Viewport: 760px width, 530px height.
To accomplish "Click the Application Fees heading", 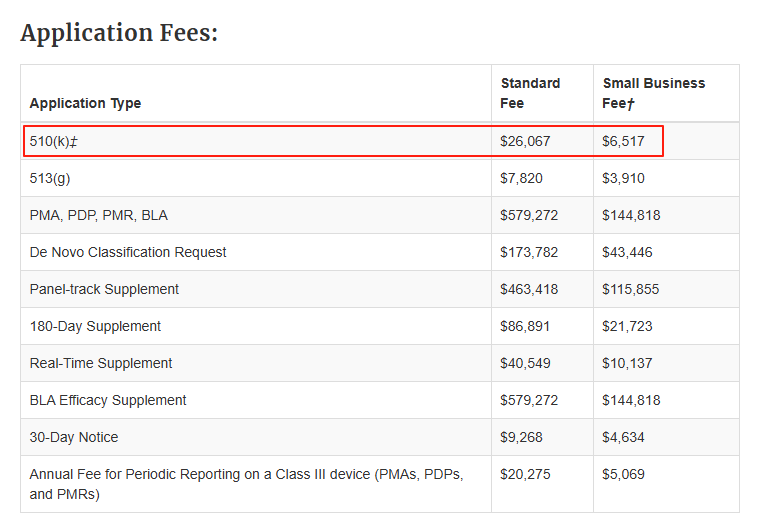I will click(x=119, y=32).
